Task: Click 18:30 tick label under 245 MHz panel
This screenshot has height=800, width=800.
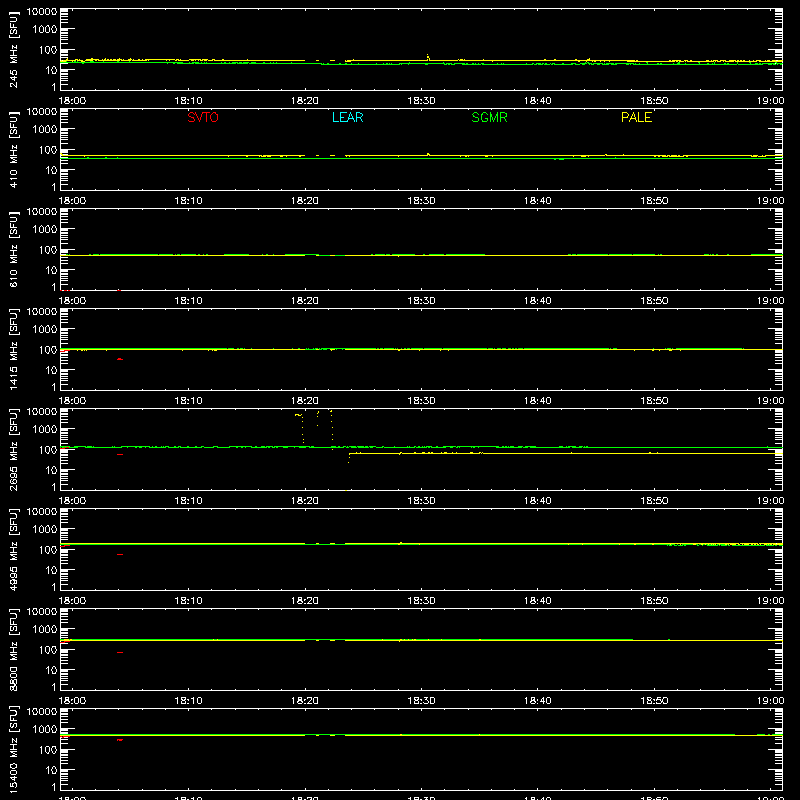Action: 421,101
